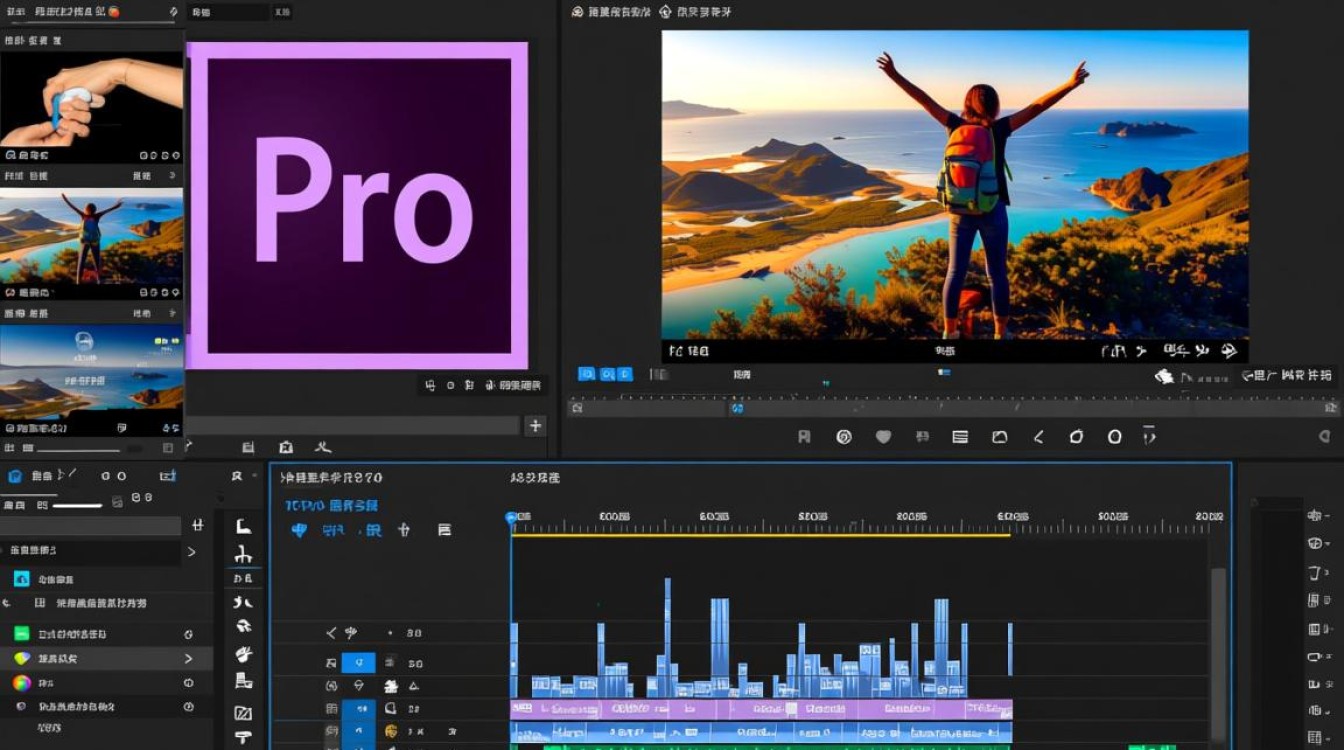Image resolution: width=1344 pixels, height=750 pixels.
Task: Click the hiker preview in the program monitor
Action: [955, 185]
